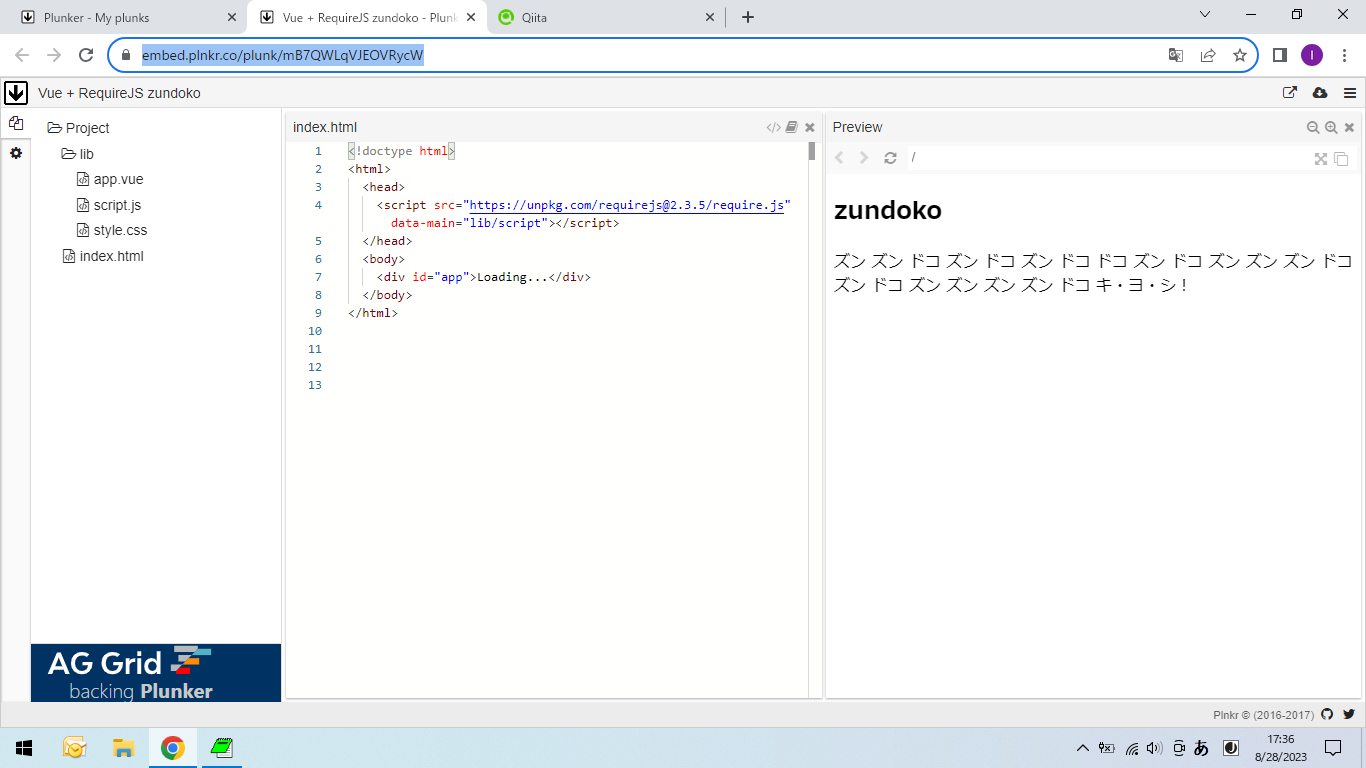Image resolution: width=1366 pixels, height=768 pixels.
Task: Open app.vue file
Action: tap(110, 179)
